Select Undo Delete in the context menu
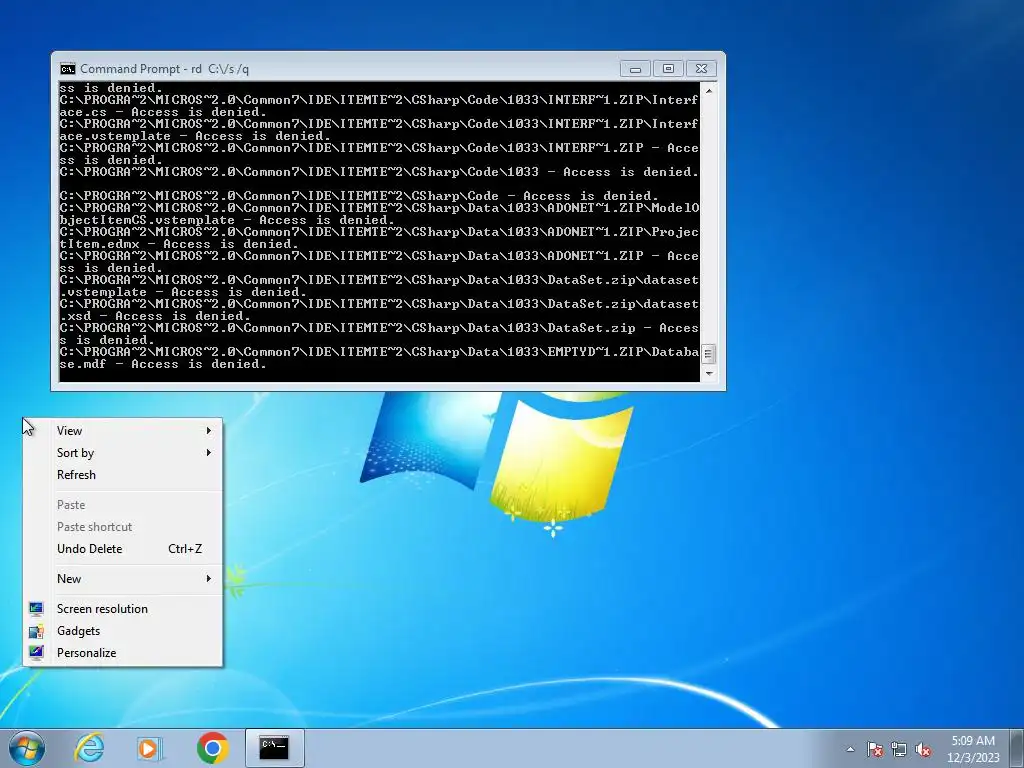1024x768 pixels. 123,549
